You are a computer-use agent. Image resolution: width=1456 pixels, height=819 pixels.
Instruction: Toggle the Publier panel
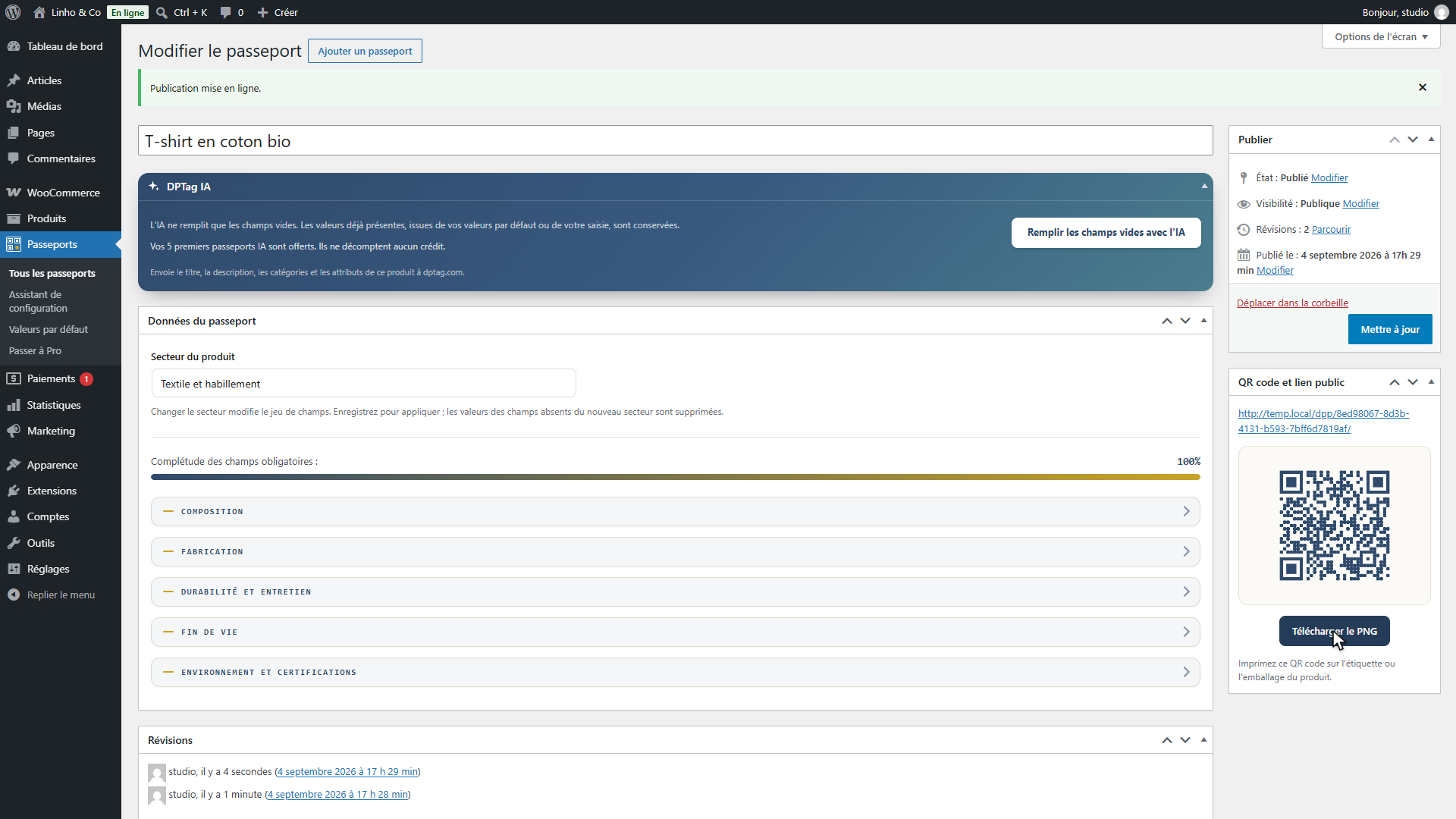point(1431,140)
